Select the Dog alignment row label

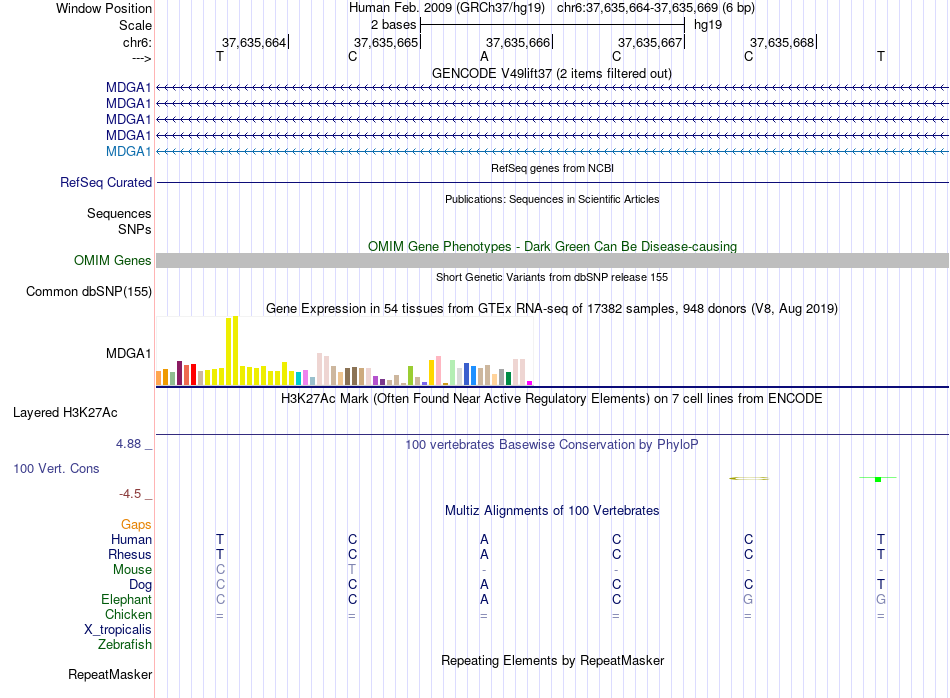pyautogui.click(x=140, y=585)
